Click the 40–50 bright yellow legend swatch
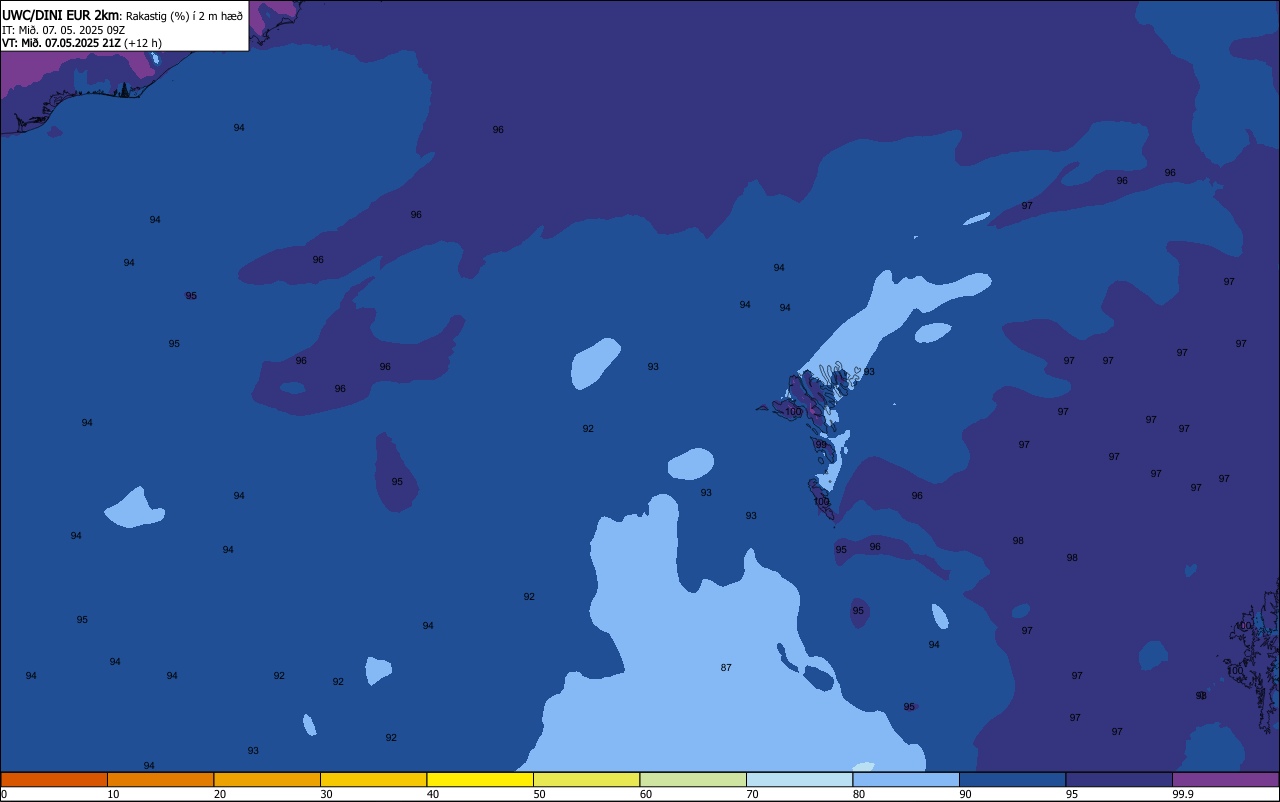The image size is (1280, 802). tap(480, 779)
